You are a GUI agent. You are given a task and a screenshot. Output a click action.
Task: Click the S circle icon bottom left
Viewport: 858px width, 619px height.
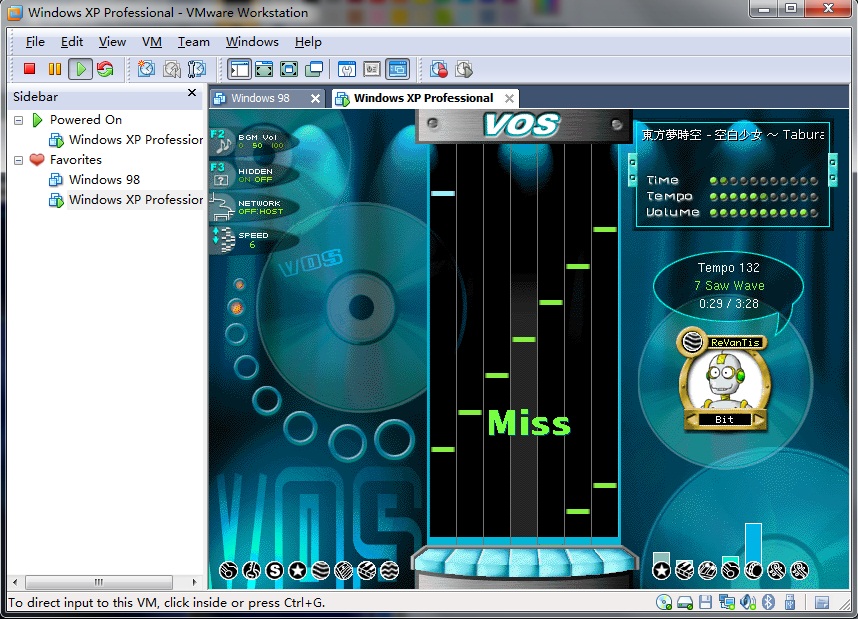(275, 571)
